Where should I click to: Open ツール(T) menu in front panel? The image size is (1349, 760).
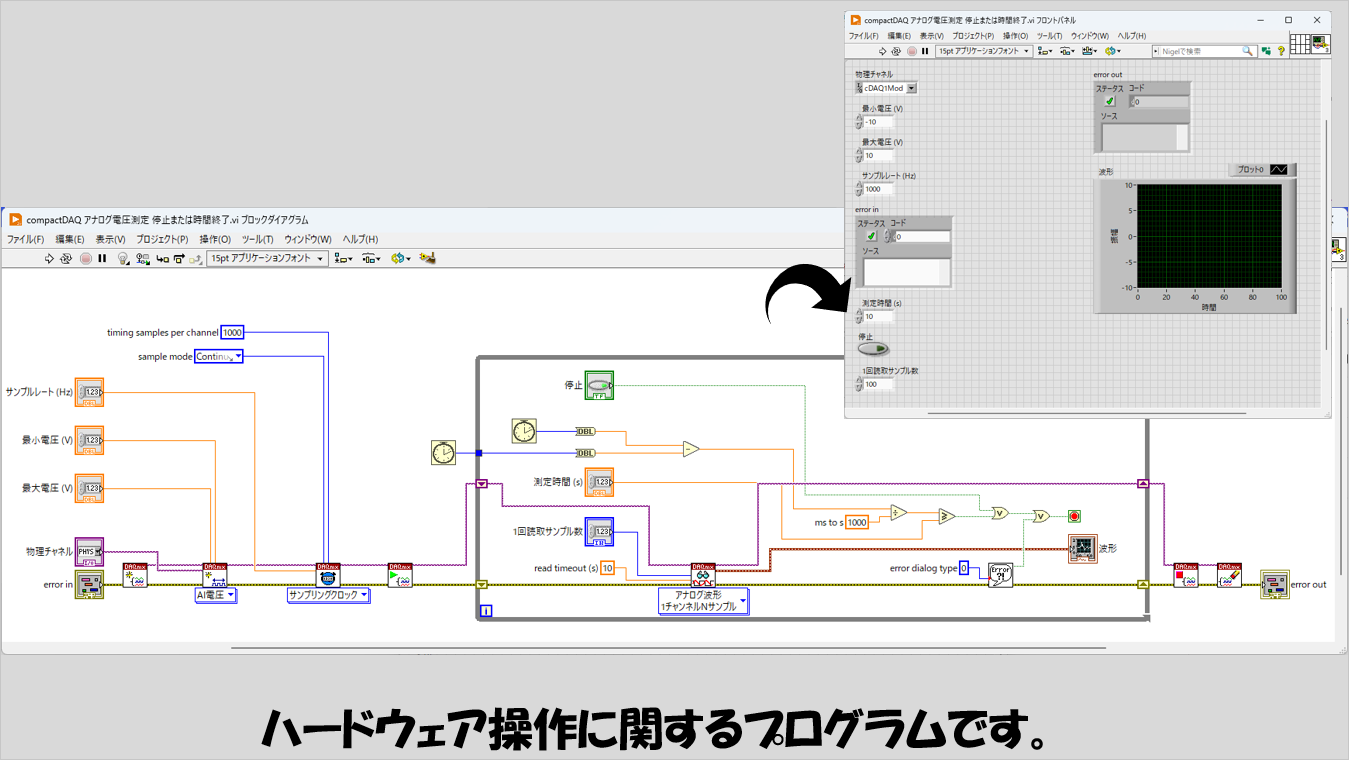1049,36
